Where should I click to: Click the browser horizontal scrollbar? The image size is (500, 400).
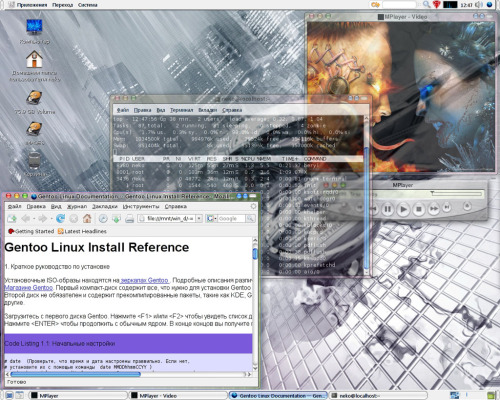(x=128, y=374)
